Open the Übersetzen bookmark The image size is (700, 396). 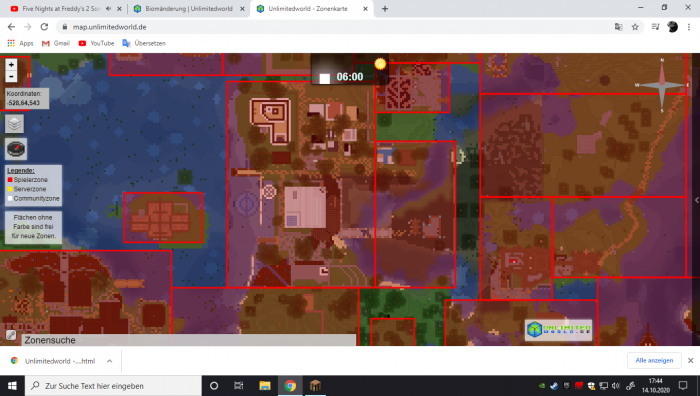point(144,43)
